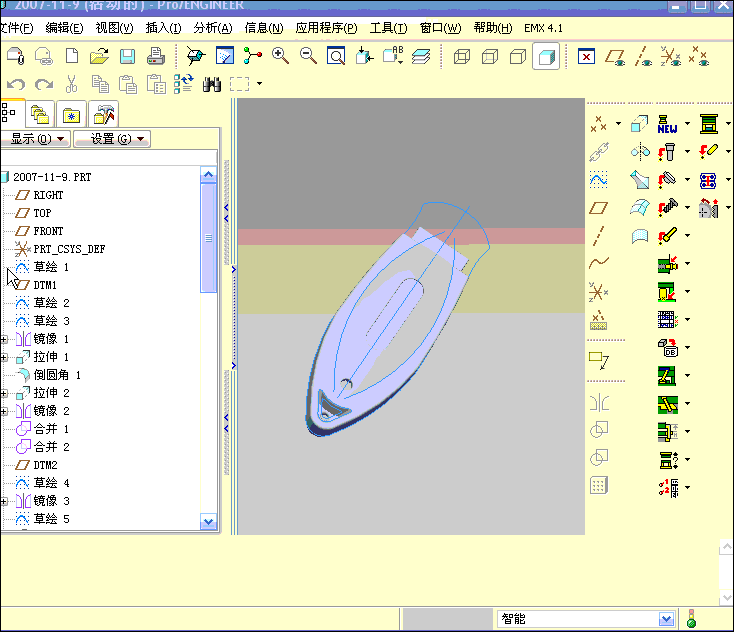Image resolution: width=734 pixels, height=632 pixels.
Task: Click the pattern tool in right toolbar
Action: point(599,485)
